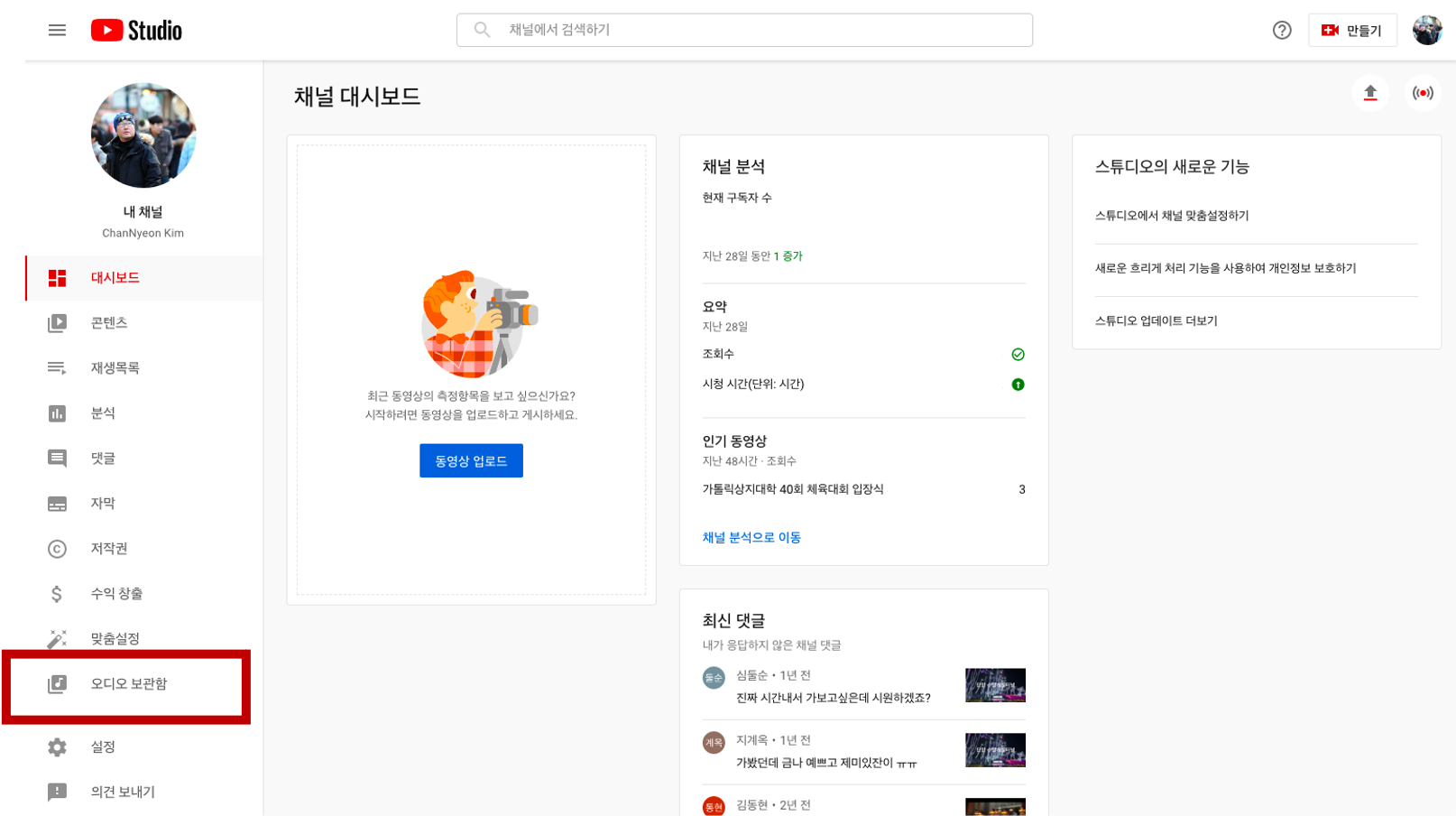Open 스튜디오 업데이트 더보기 link
Viewport: 1456px width, 816px height.
(x=1156, y=320)
